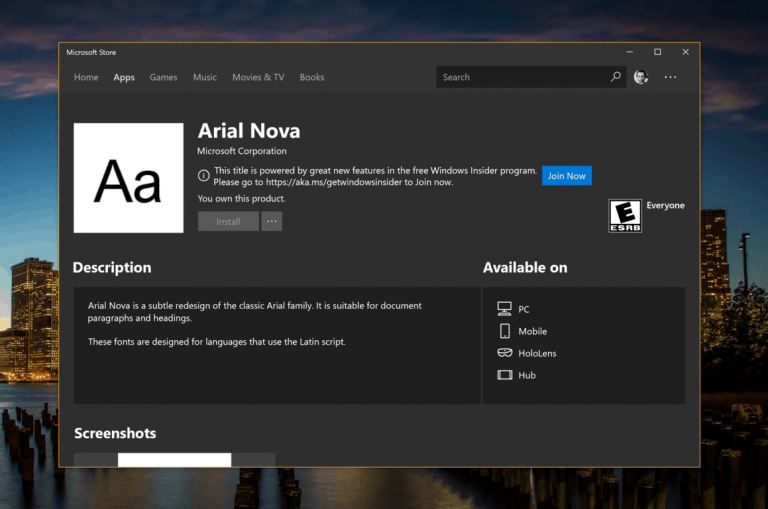The image size is (768, 509).
Task: Click the Hub display icon
Action: [x=504, y=375]
